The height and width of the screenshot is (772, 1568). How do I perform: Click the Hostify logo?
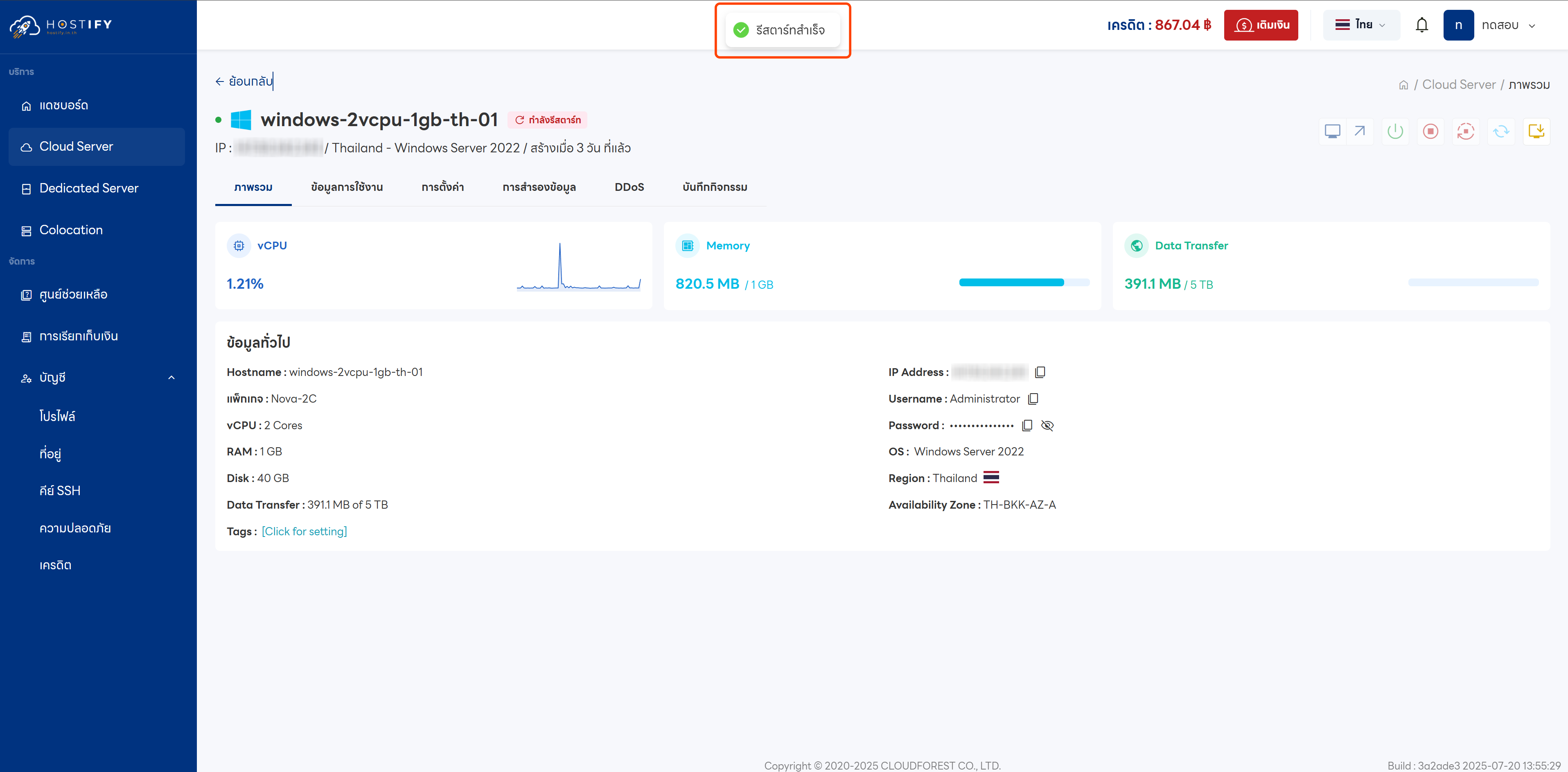[61, 25]
